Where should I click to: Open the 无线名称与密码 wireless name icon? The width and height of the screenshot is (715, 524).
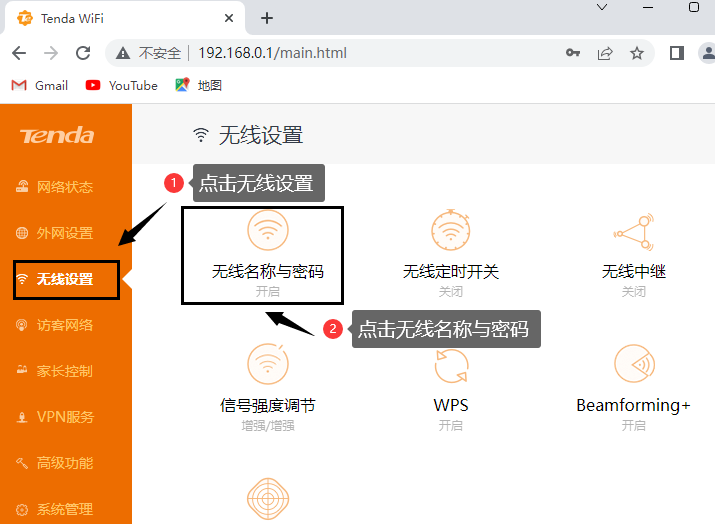[268, 230]
